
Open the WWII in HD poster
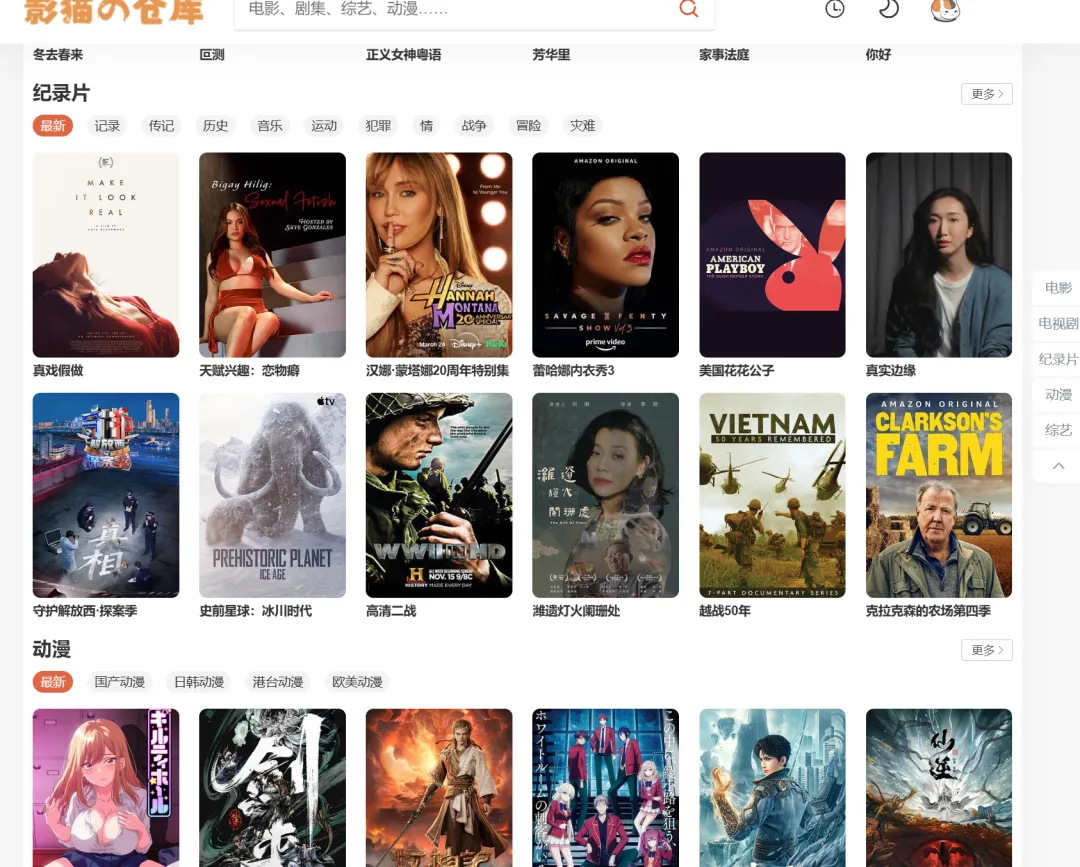[439, 495]
